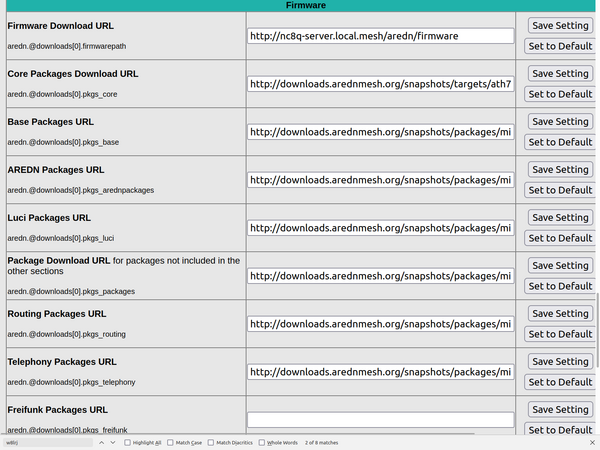Set AREDN Packages URL to default
Screen dimensions: 600x450
click(x=560, y=190)
